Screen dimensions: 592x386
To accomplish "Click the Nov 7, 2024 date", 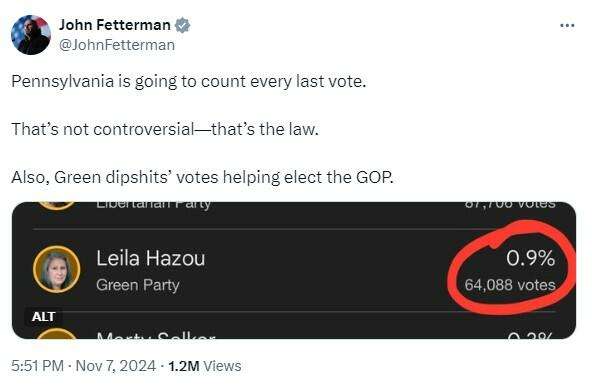I will (116, 366).
